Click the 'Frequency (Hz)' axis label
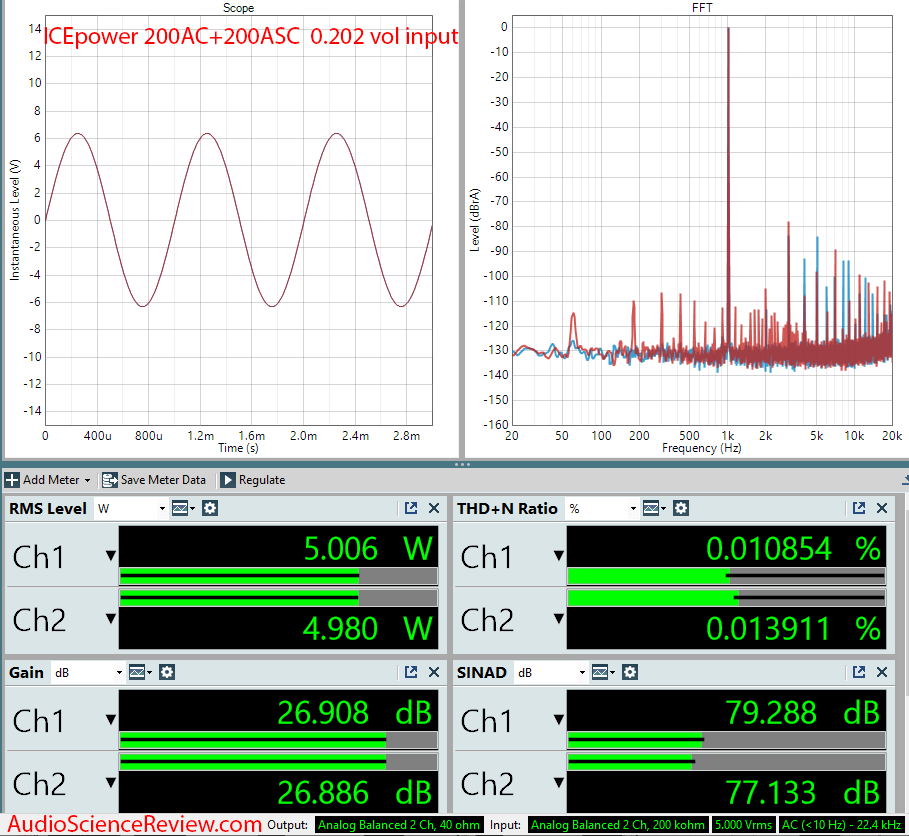This screenshot has height=836, width=909. point(701,448)
